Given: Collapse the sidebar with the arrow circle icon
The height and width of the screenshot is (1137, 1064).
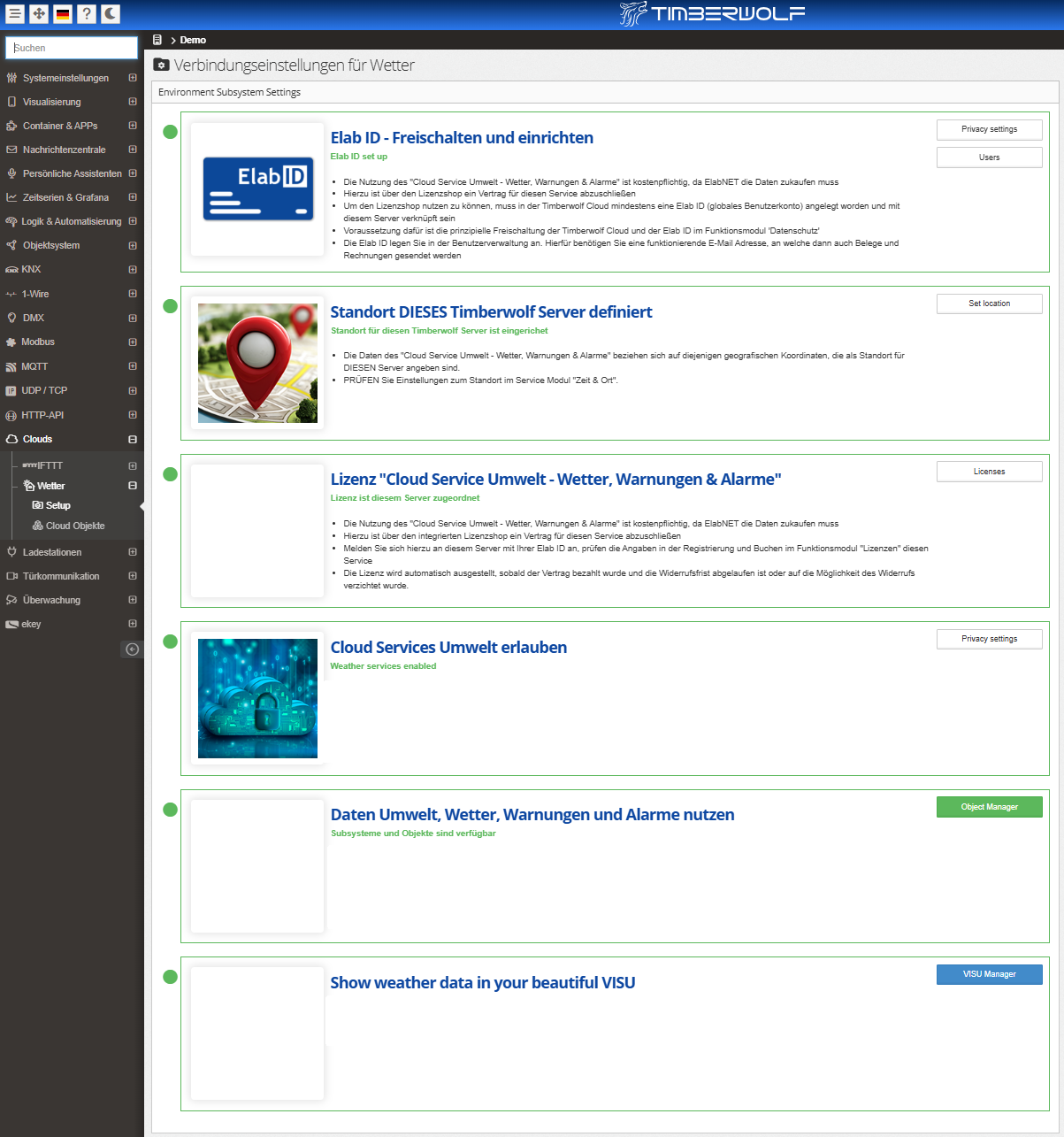Looking at the screenshot, I should tap(132, 649).
